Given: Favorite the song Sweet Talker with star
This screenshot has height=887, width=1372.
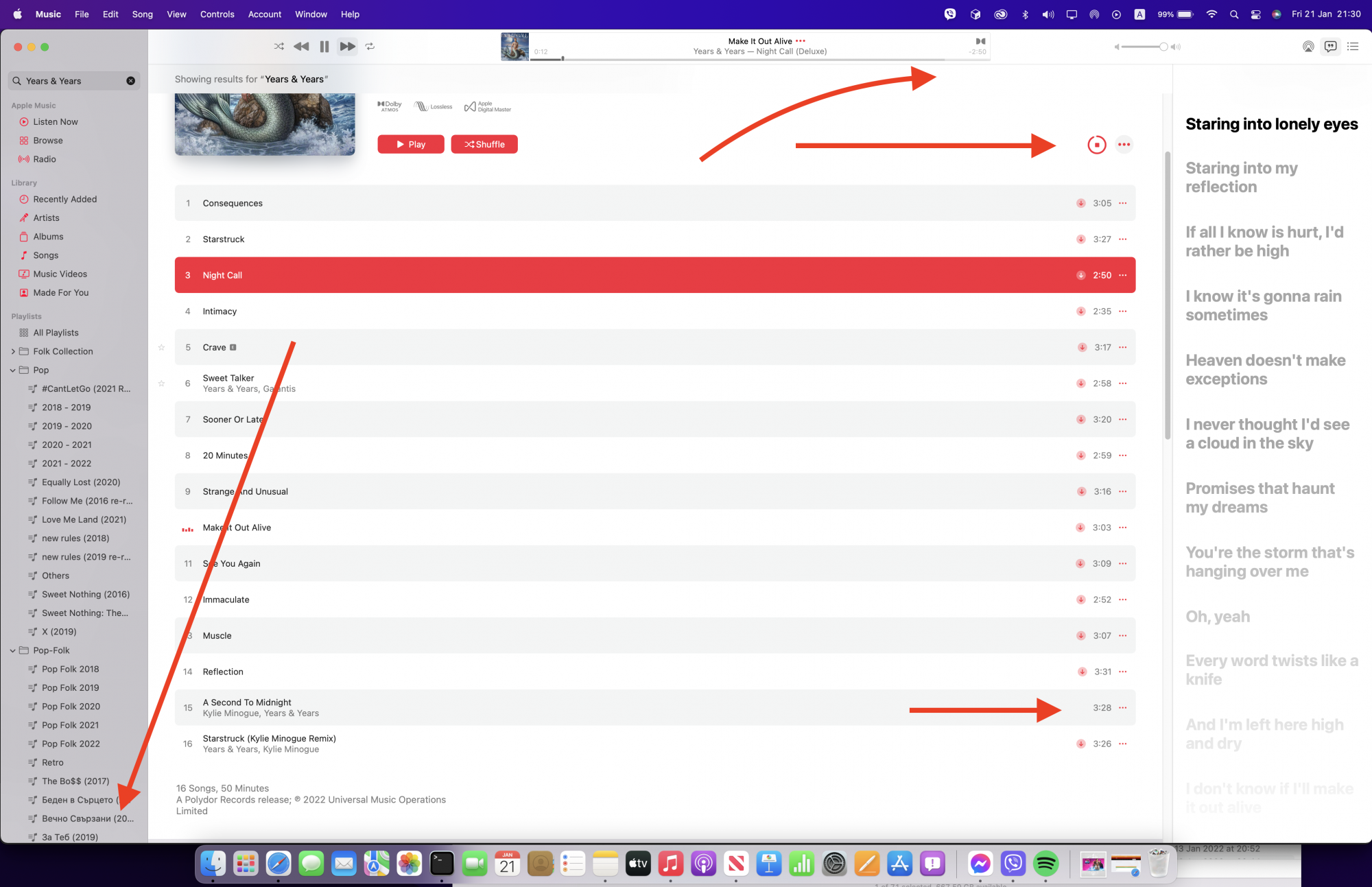Looking at the screenshot, I should coord(161,383).
